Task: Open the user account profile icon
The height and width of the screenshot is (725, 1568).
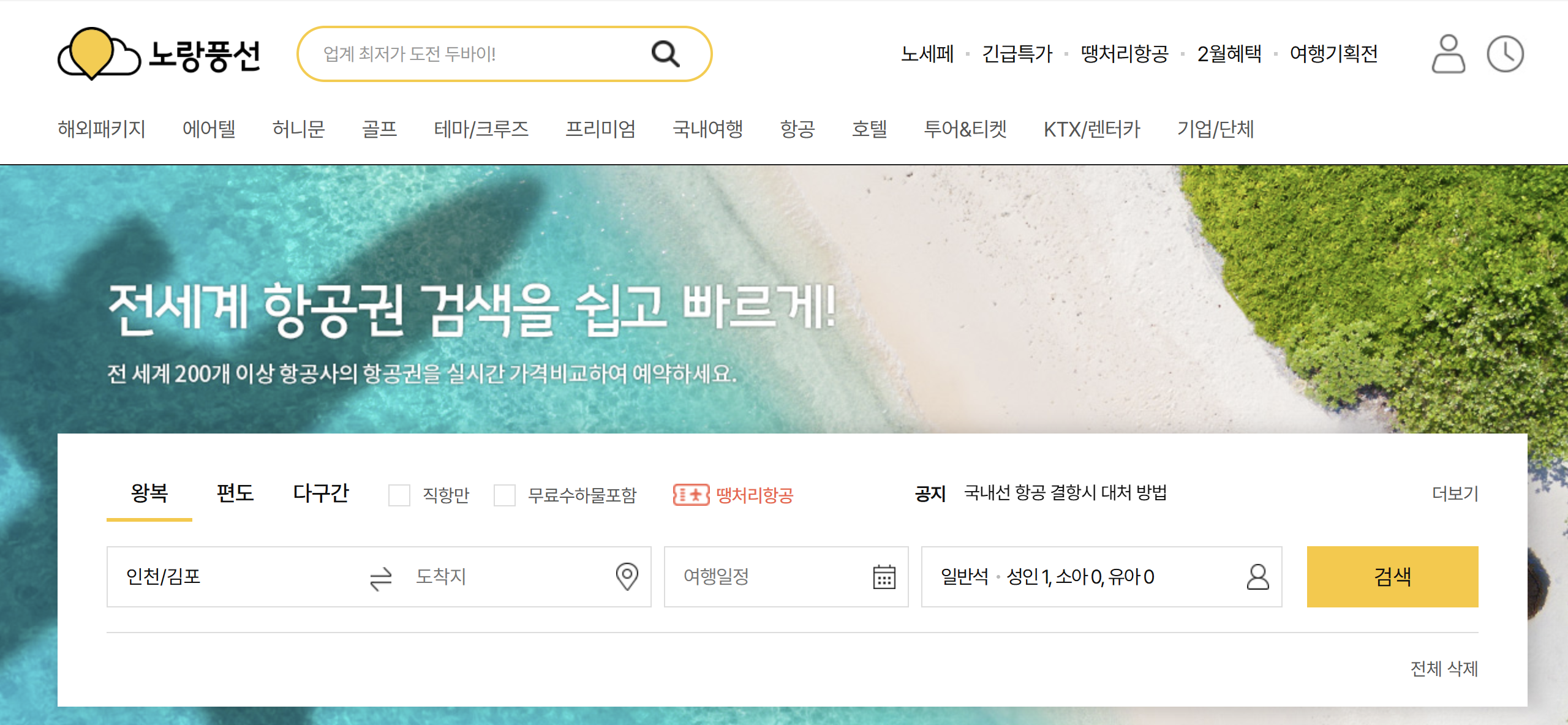Action: point(1448,54)
